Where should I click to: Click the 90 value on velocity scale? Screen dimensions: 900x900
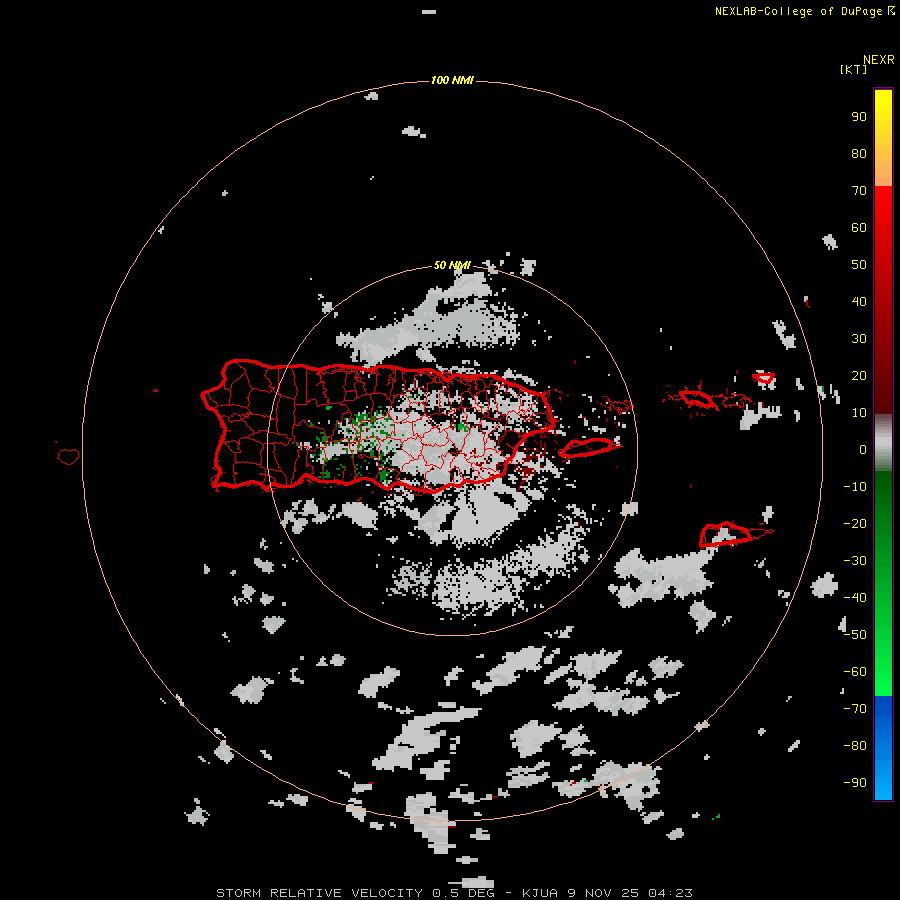859,117
